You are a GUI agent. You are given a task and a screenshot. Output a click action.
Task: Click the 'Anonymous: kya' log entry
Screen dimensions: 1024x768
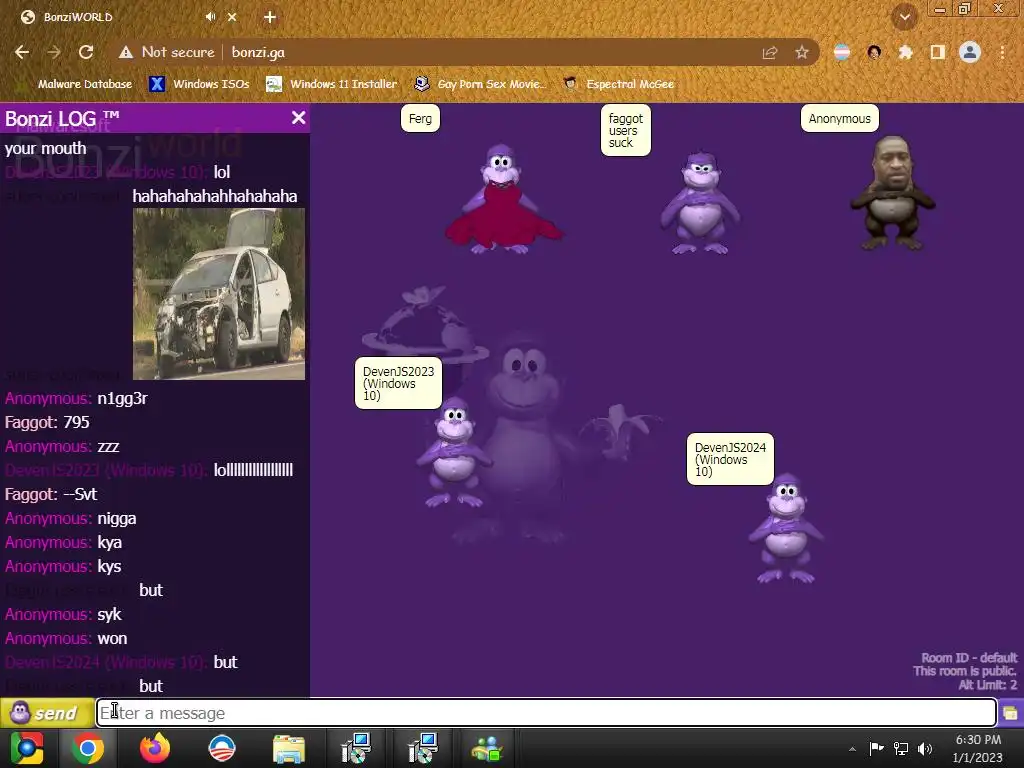(63, 543)
